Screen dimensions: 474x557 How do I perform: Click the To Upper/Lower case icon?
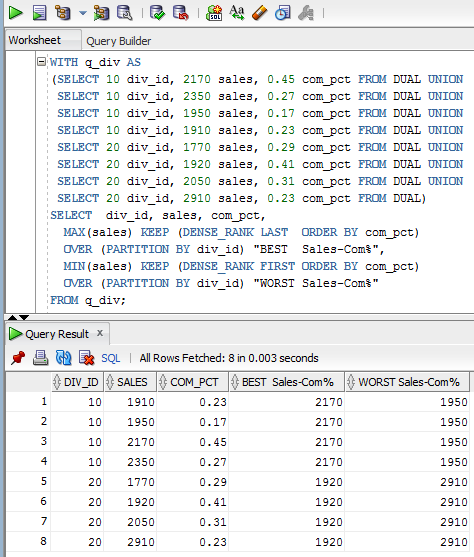click(237, 13)
